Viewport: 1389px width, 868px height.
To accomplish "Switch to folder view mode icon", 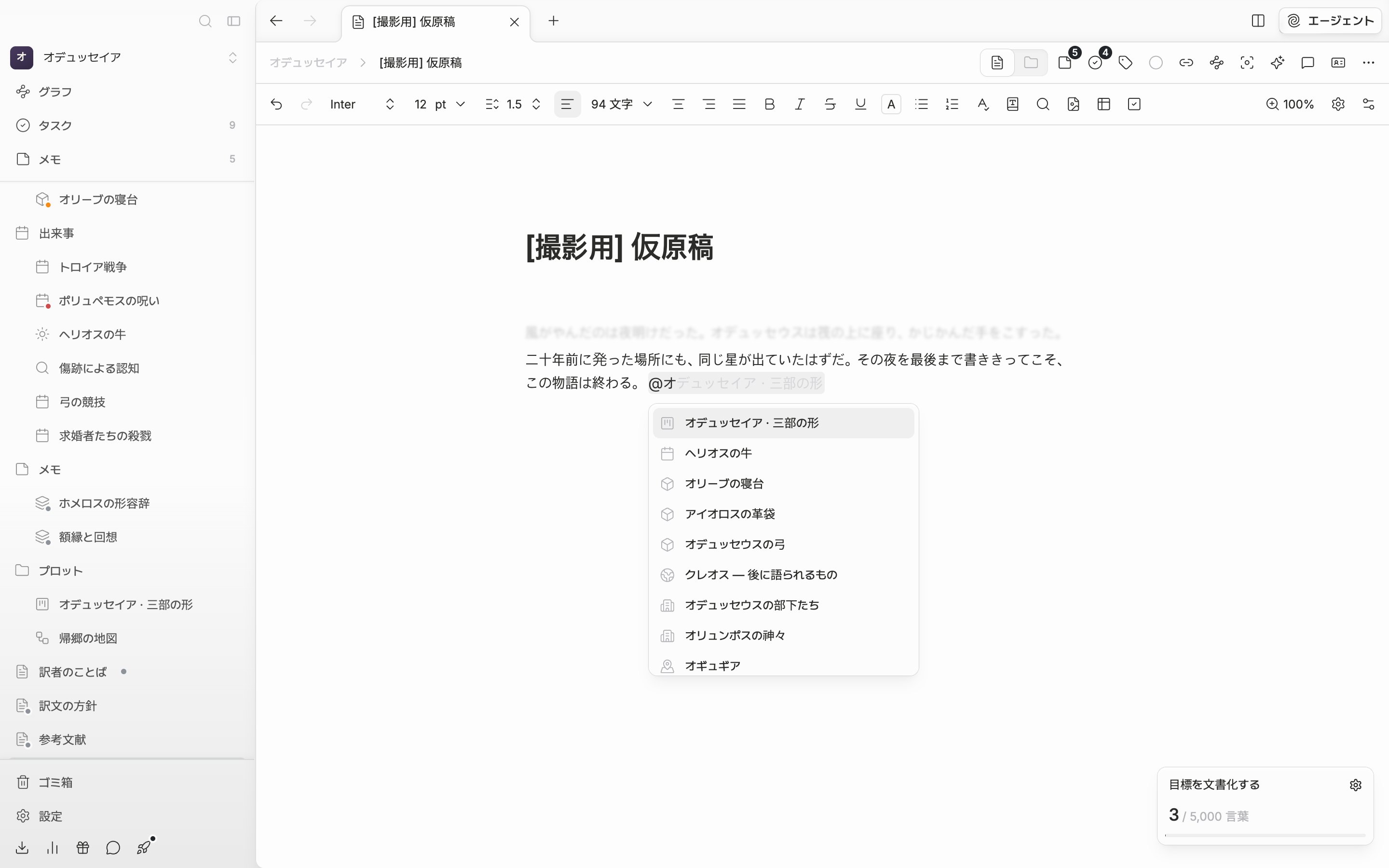I will point(1031,63).
